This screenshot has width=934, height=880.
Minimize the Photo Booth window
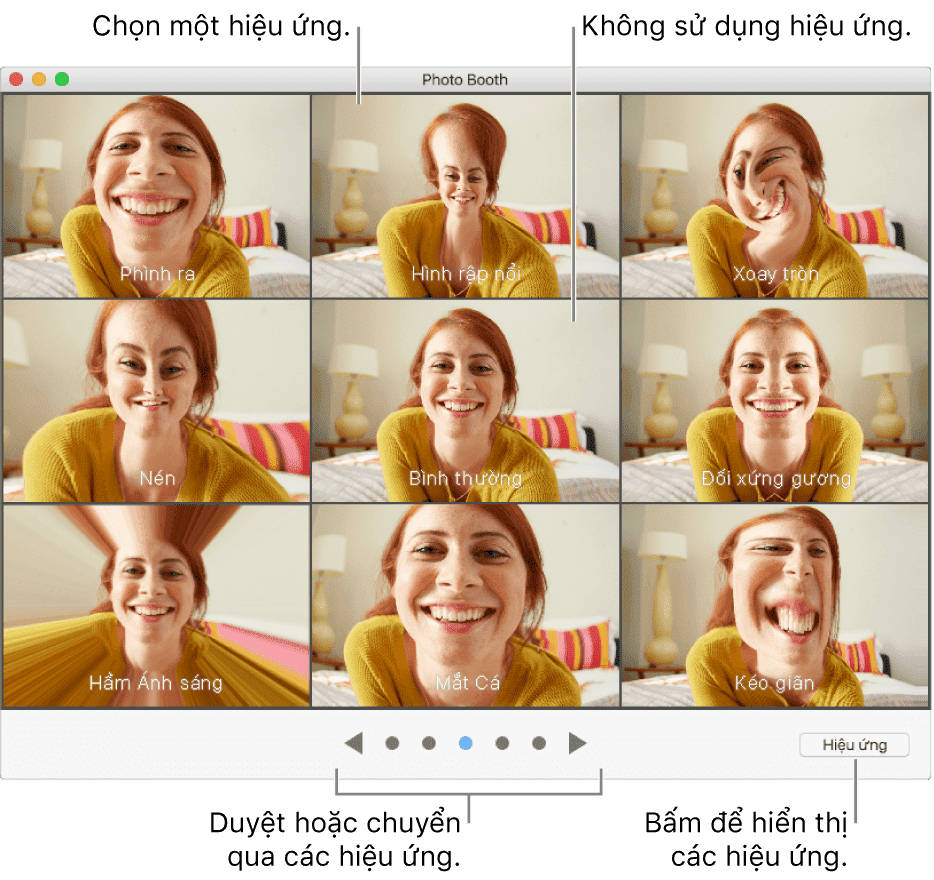(39, 79)
